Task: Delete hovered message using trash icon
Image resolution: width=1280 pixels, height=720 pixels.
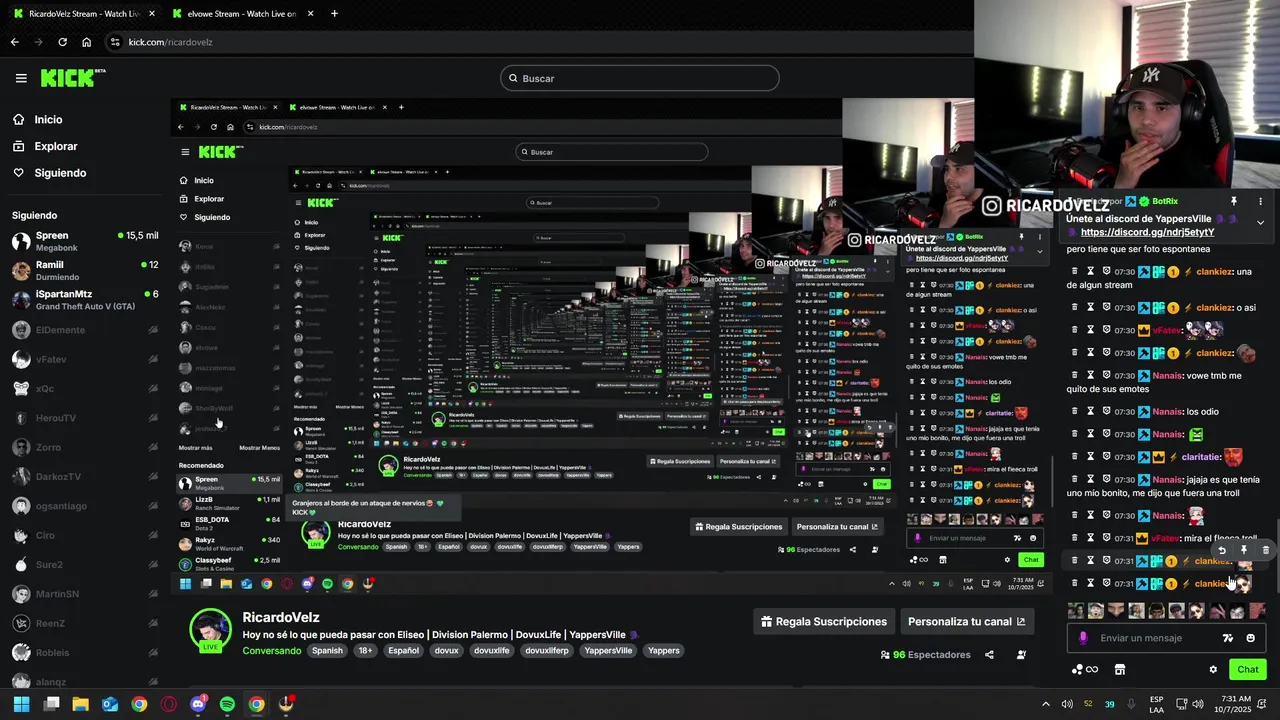Action: [x=1265, y=550]
